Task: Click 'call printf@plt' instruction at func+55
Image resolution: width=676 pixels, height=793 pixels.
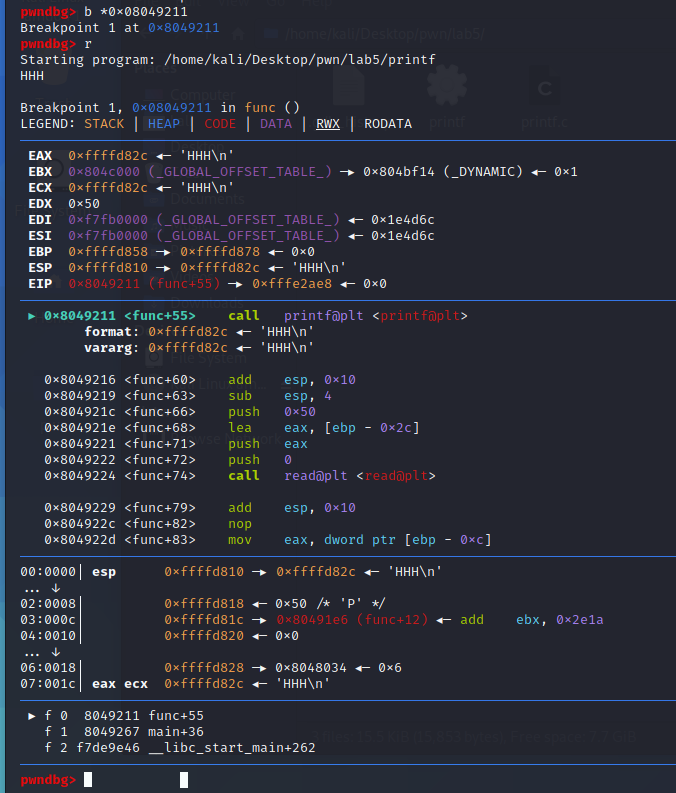Action: point(348,316)
